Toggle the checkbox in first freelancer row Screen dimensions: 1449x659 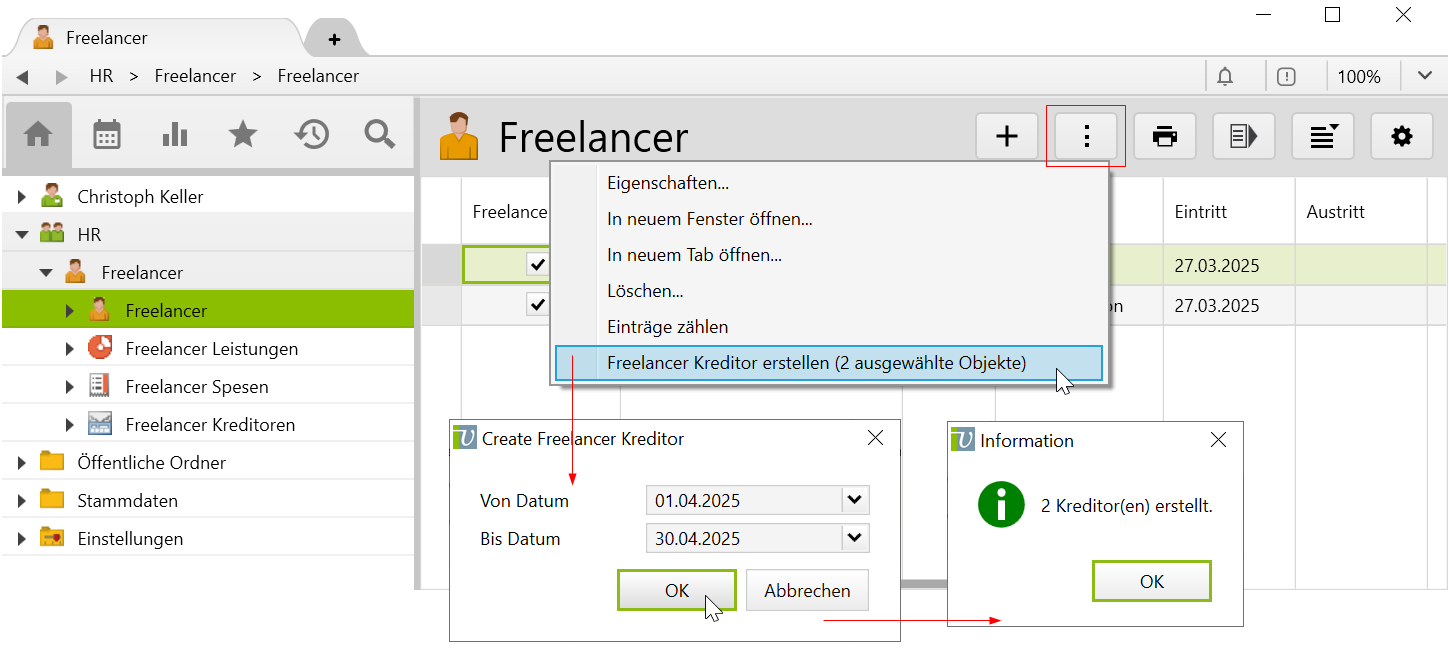[538, 265]
